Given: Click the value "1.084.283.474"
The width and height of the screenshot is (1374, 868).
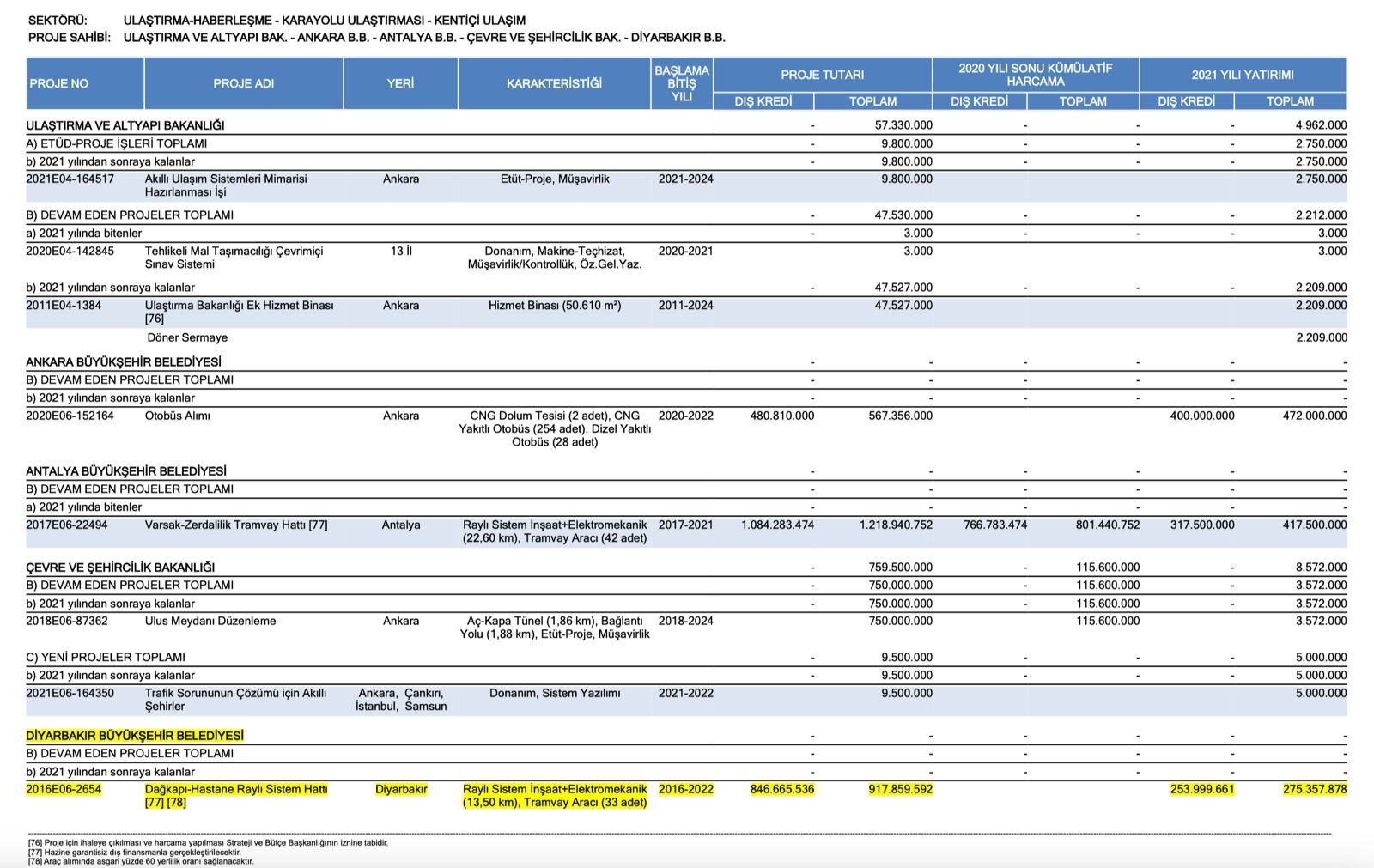Looking at the screenshot, I should (777, 525).
